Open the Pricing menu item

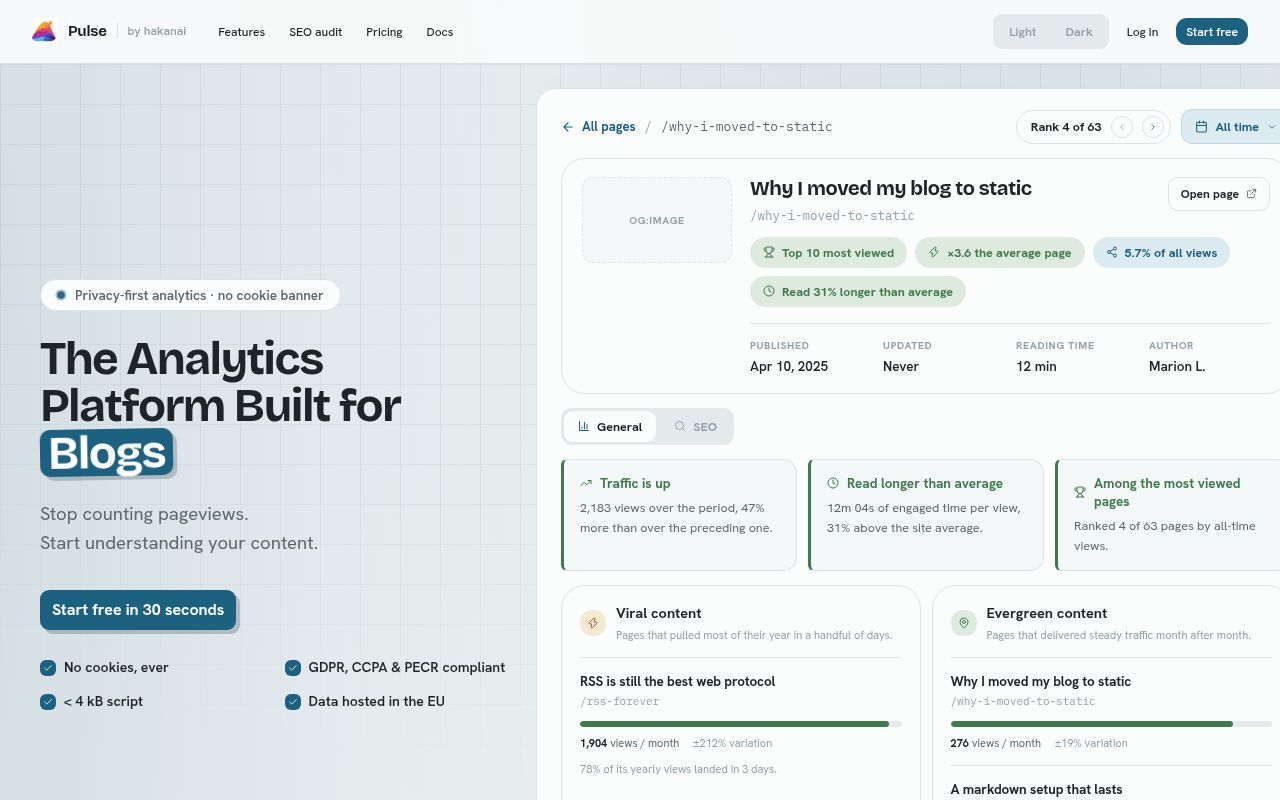384,32
